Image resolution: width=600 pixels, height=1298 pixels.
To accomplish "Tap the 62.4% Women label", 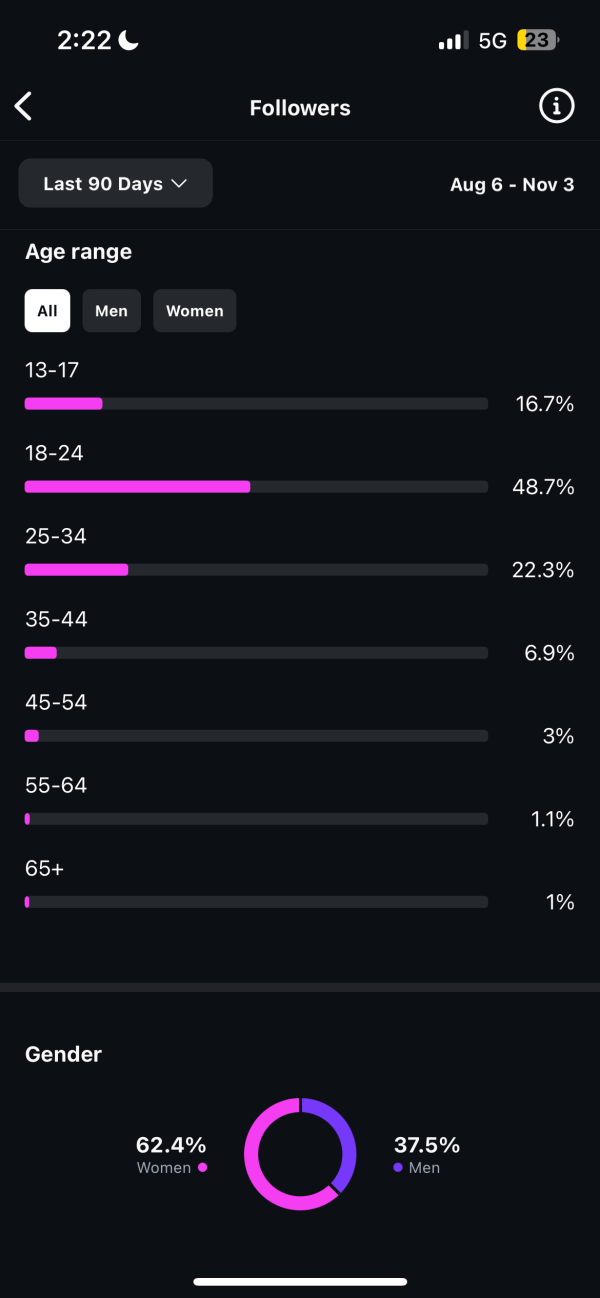I will pos(171,1145).
